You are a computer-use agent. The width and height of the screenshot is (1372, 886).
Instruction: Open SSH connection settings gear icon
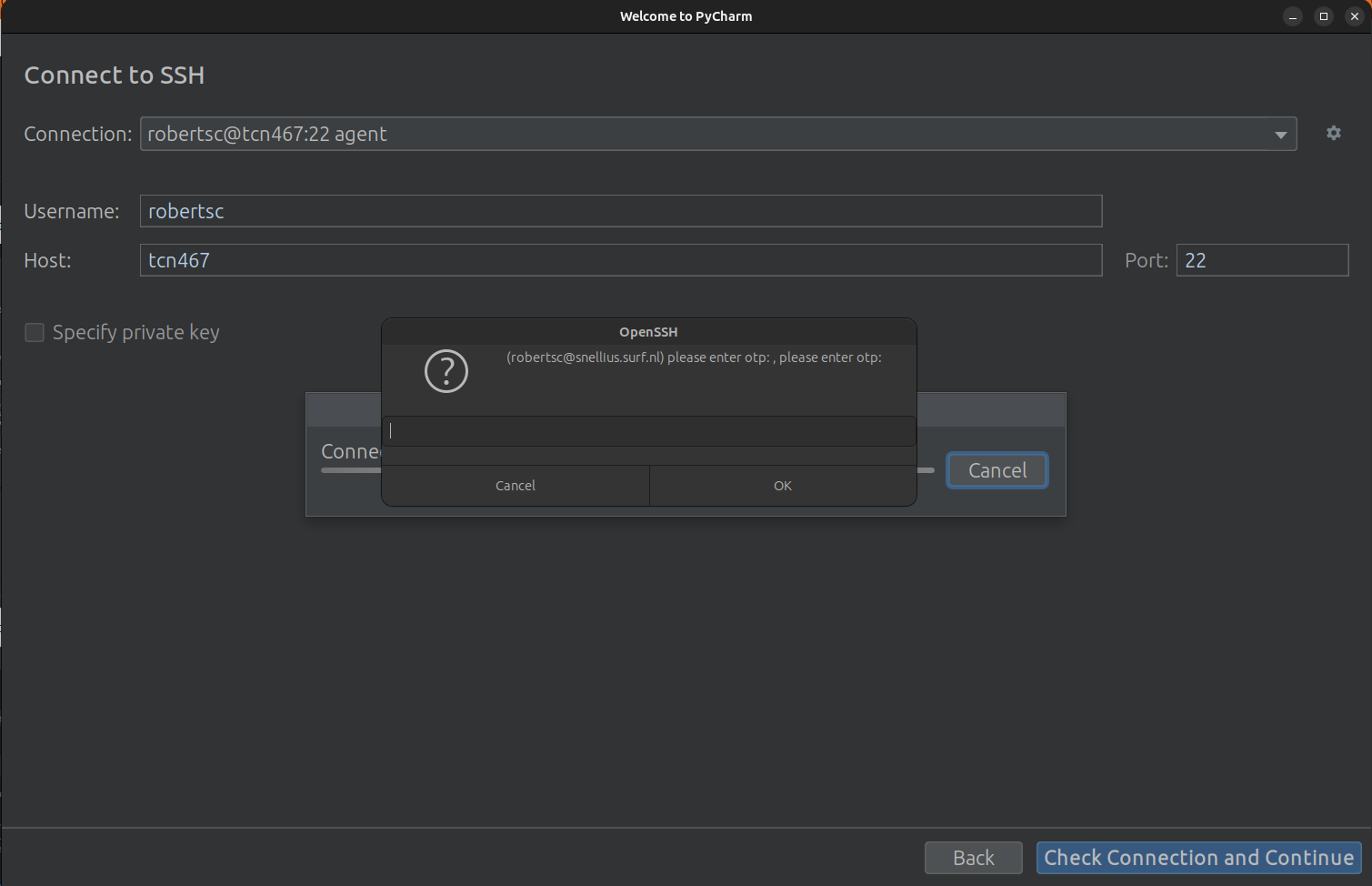pyautogui.click(x=1333, y=133)
